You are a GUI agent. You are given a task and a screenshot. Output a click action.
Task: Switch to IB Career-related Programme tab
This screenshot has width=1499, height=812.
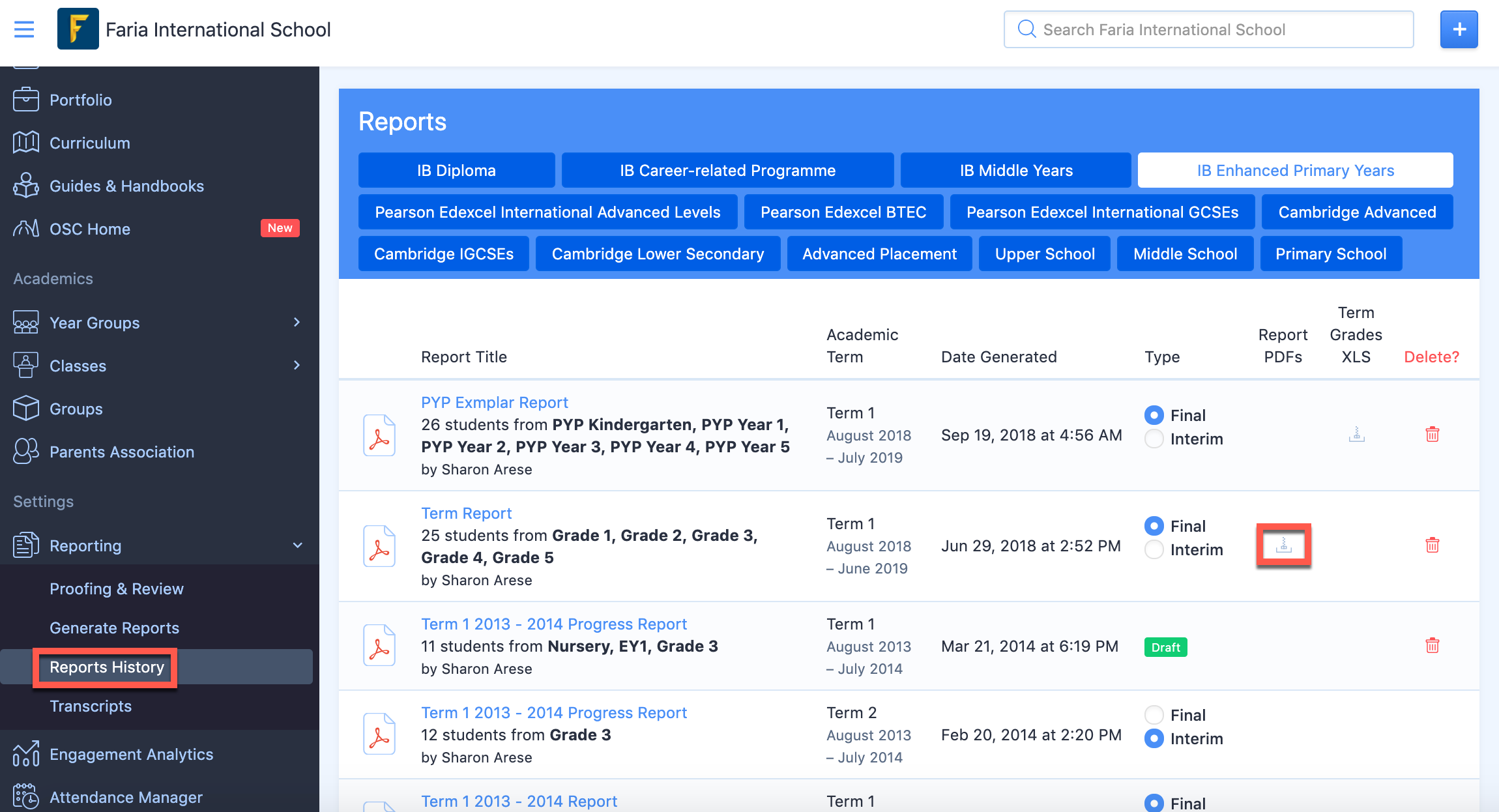(x=727, y=170)
